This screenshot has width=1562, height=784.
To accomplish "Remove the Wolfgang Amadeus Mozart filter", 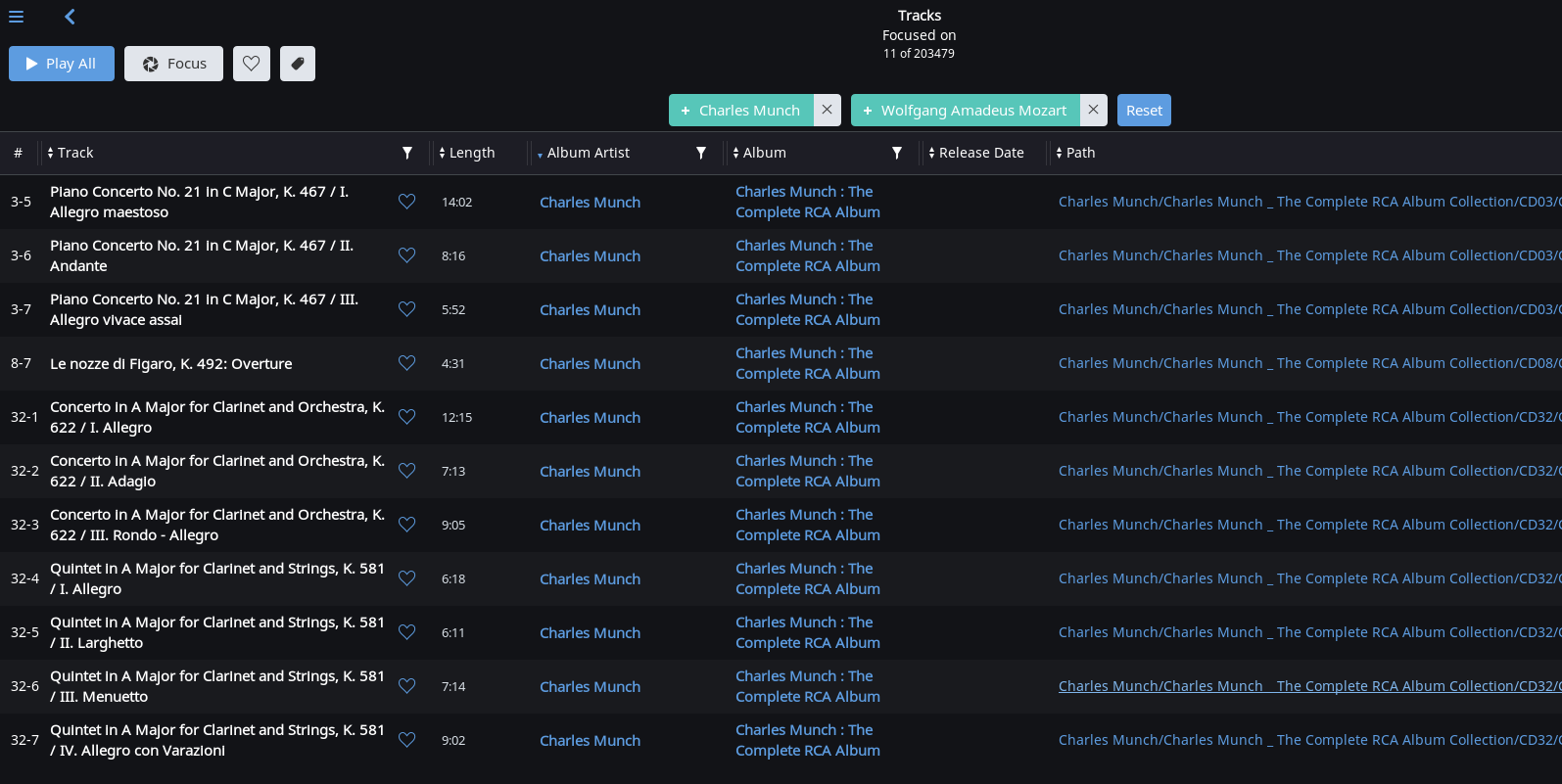I will point(1094,111).
